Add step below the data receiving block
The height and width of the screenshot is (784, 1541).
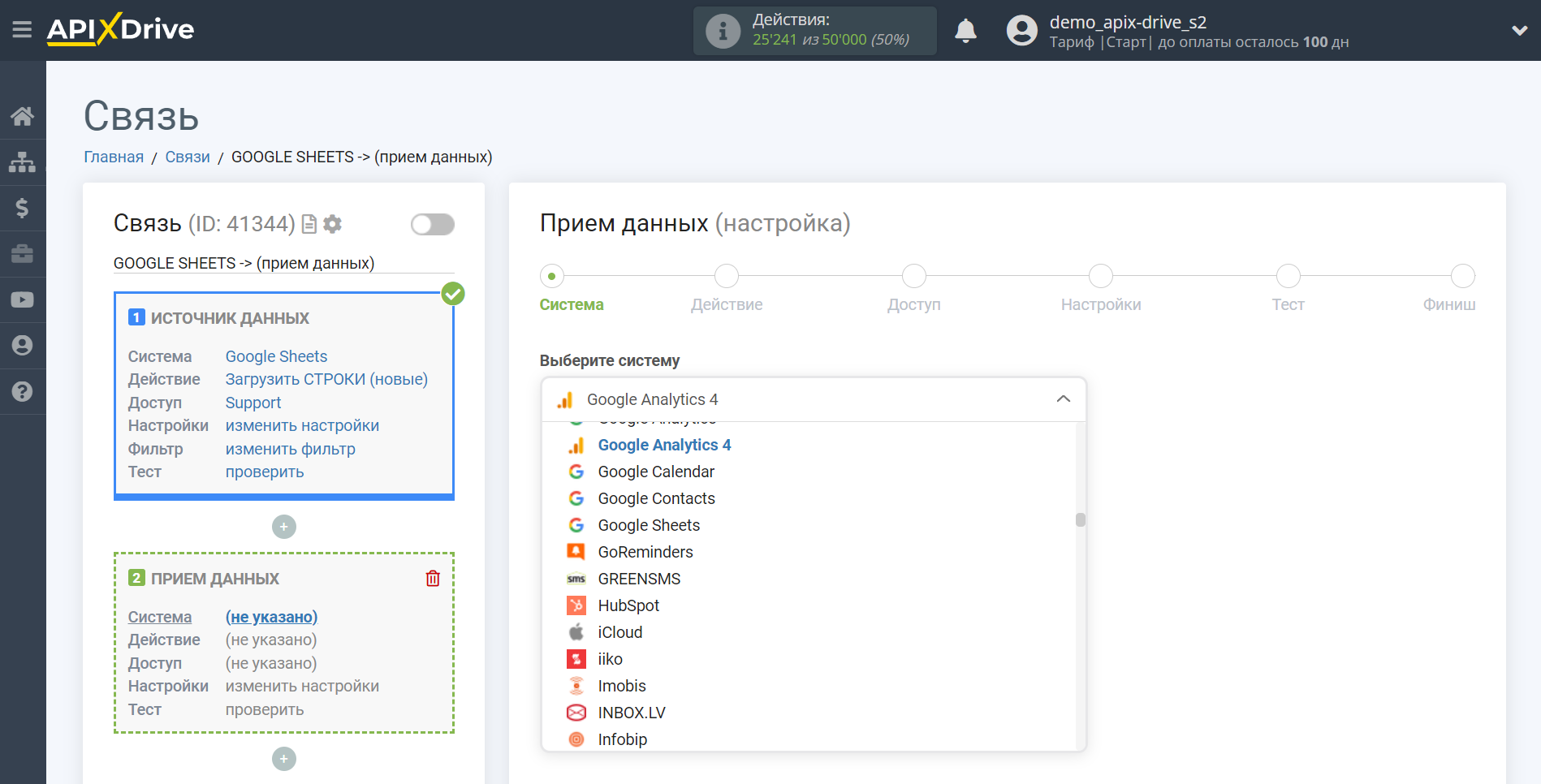(284, 759)
